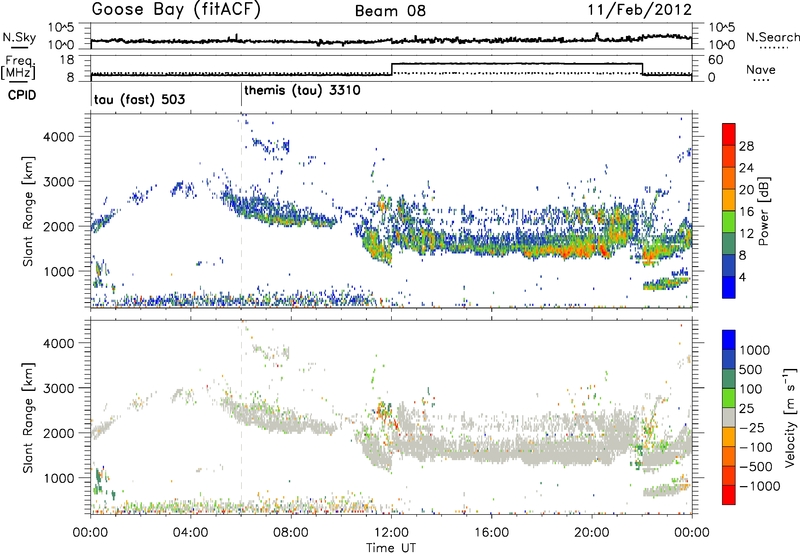Click the 'N.Search' legend label
This screenshot has width=800, height=554.
pyautogui.click(x=772, y=37)
